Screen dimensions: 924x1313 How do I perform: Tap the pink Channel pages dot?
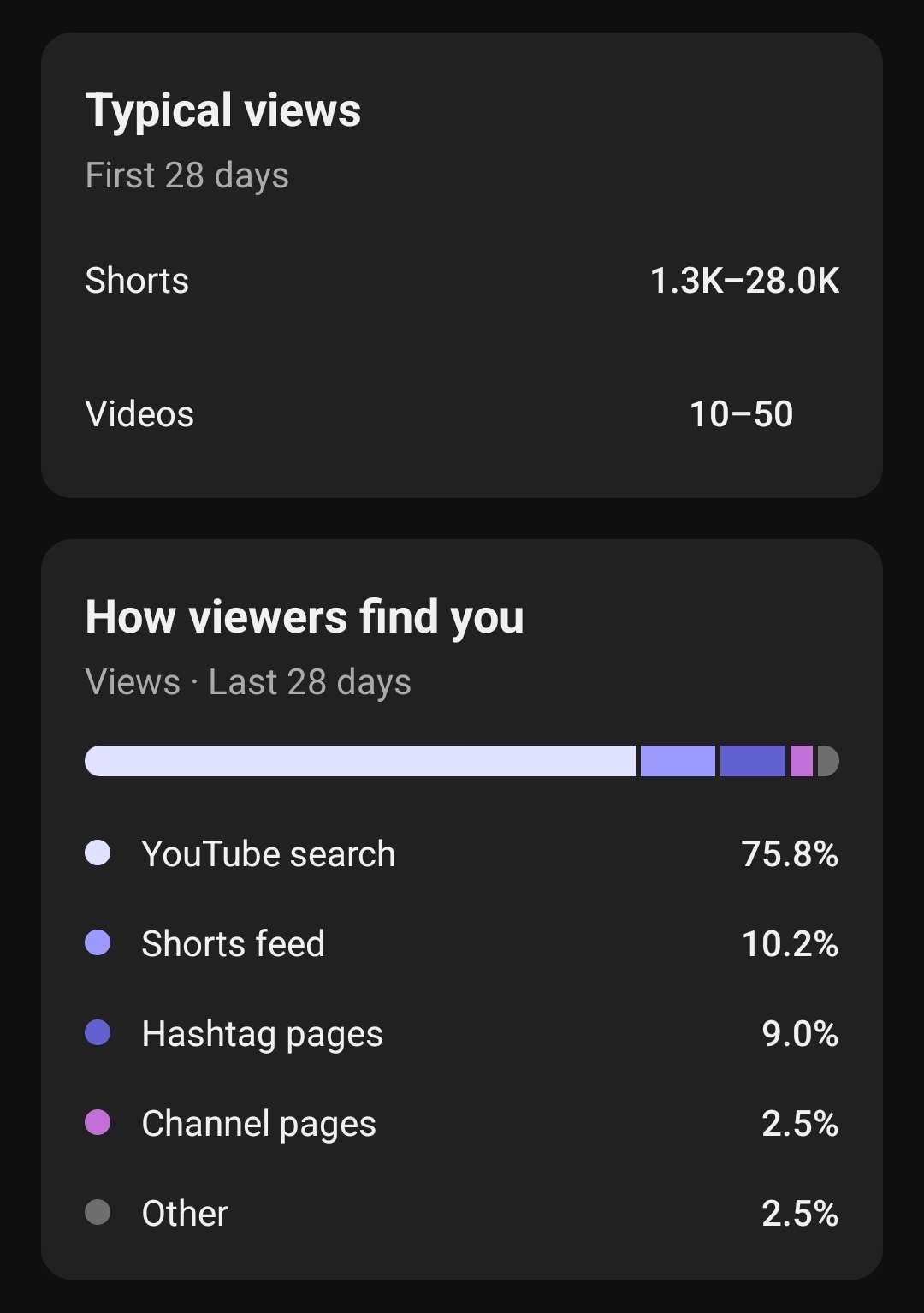pos(98,1122)
